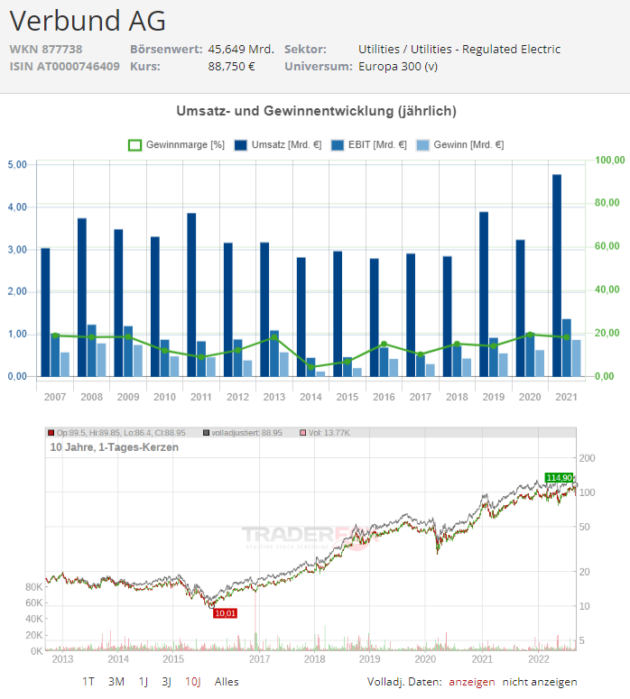Click the red Op/Hi/Lo/Cl candle legend icon

(51, 433)
